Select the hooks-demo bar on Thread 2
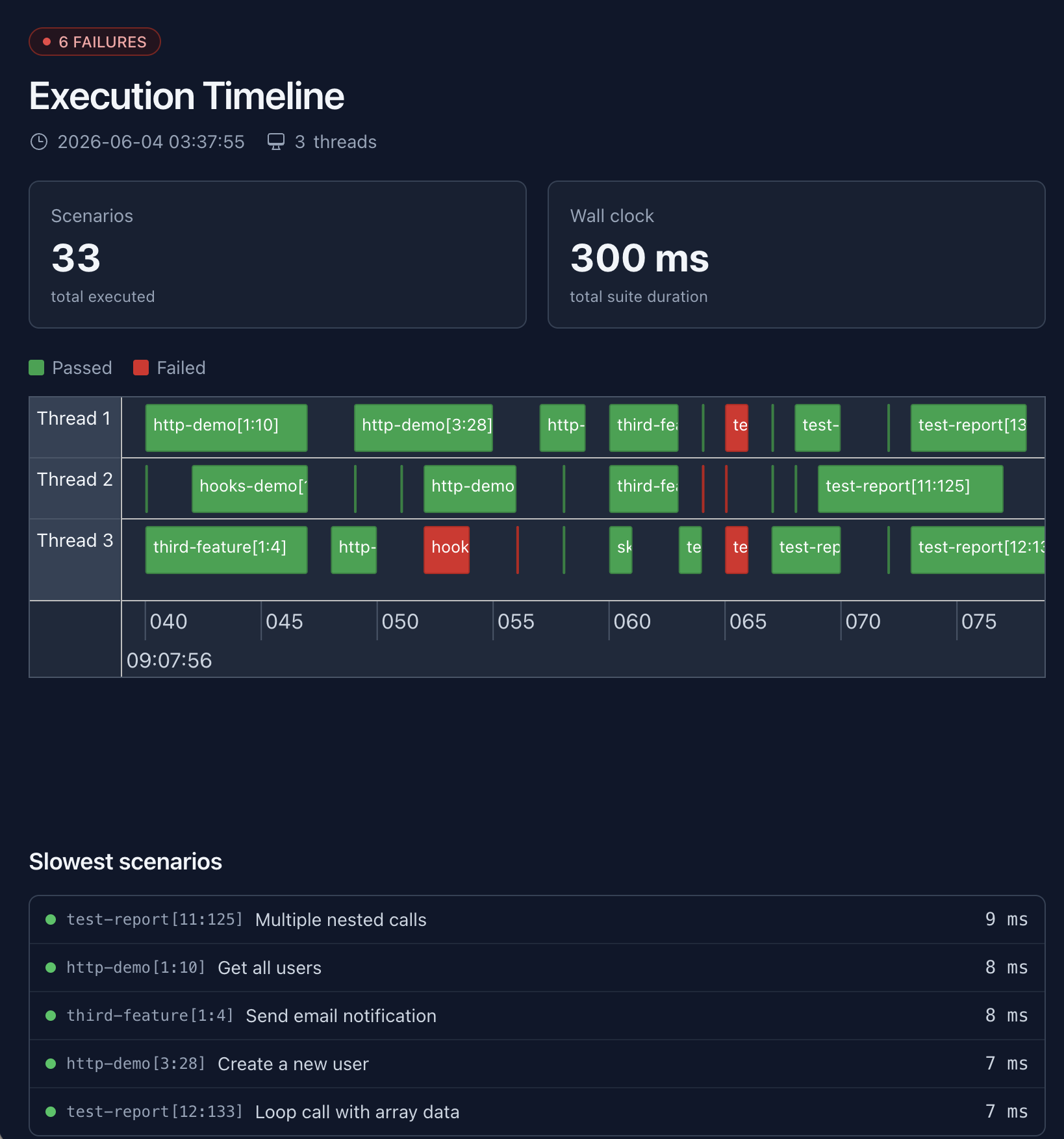1064x1139 pixels. tap(249, 488)
